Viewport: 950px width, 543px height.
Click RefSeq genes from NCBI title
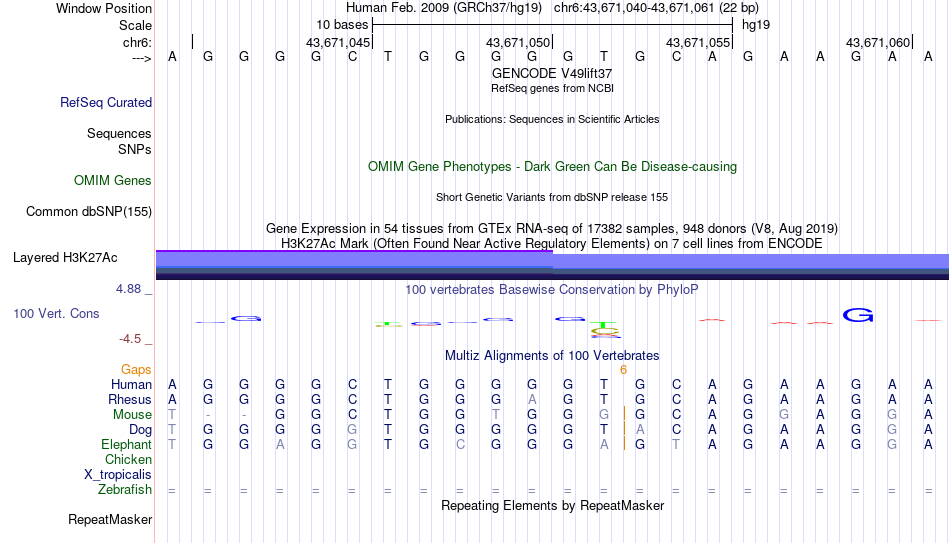[x=552, y=88]
